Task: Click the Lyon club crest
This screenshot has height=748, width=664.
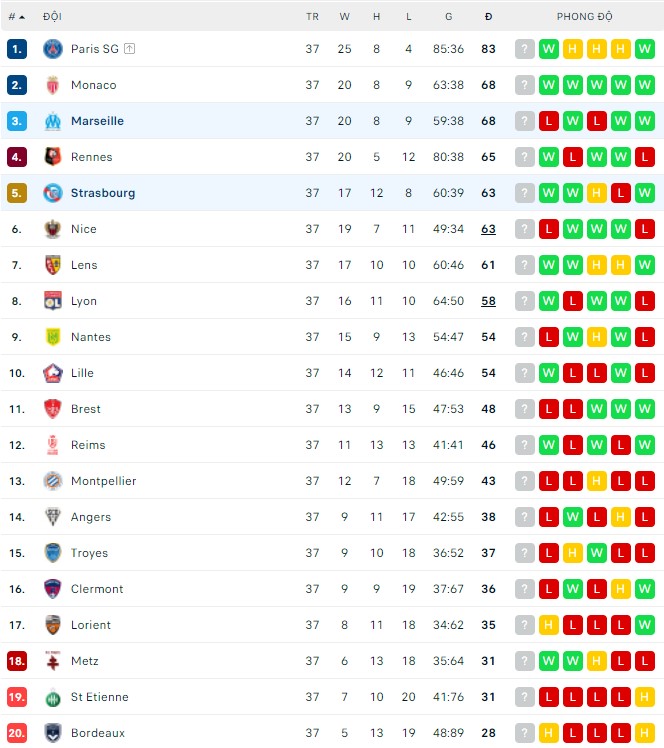Action: click(53, 301)
